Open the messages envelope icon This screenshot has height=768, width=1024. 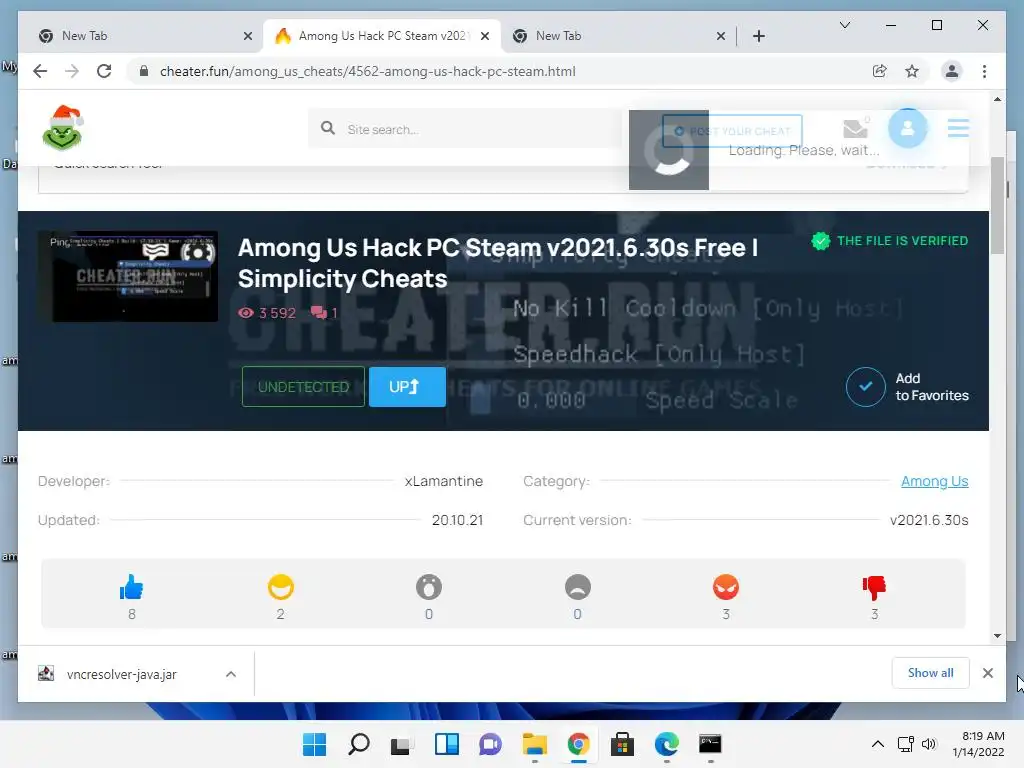(x=855, y=129)
